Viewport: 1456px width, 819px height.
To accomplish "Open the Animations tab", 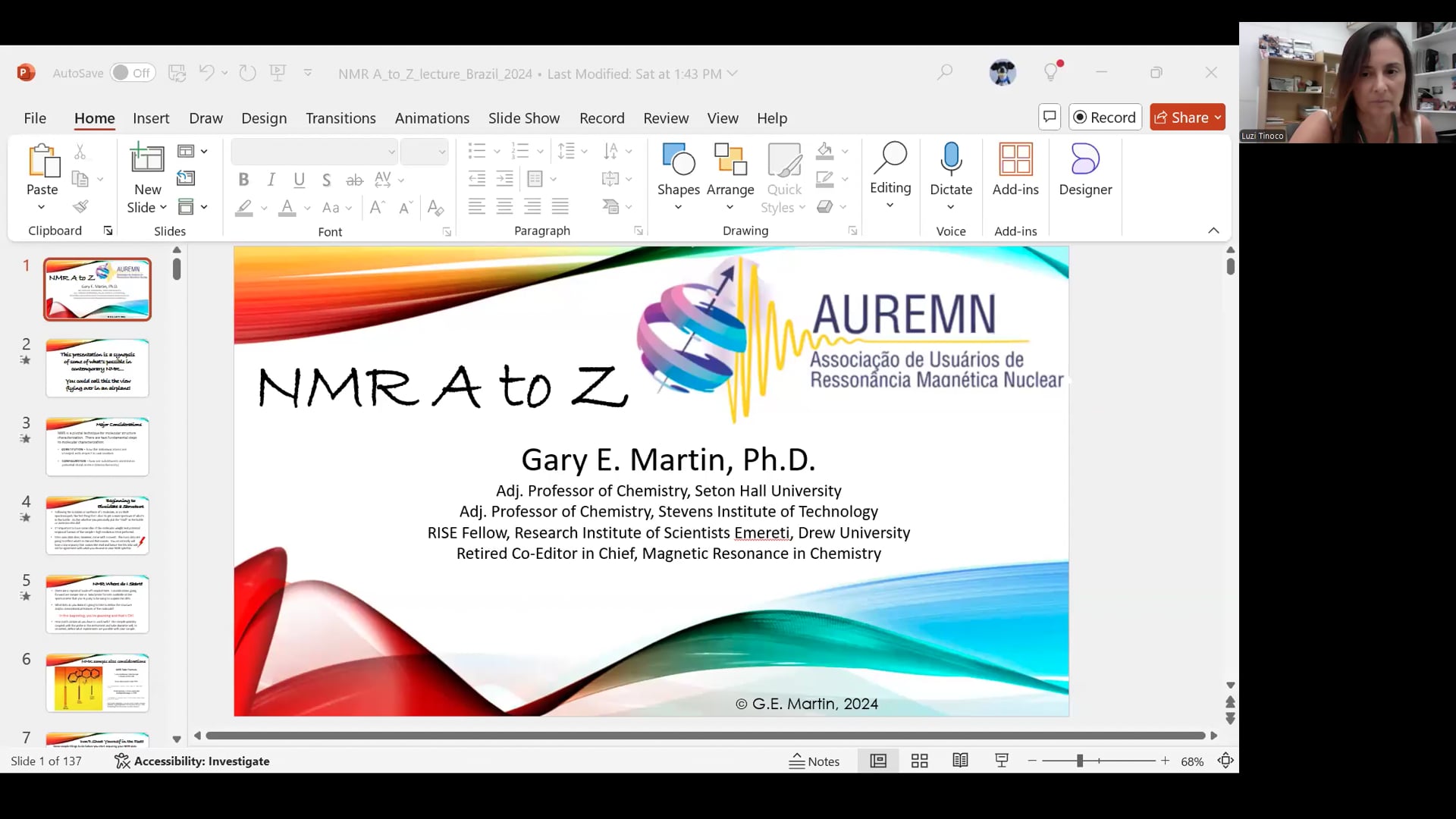I will tap(432, 118).
